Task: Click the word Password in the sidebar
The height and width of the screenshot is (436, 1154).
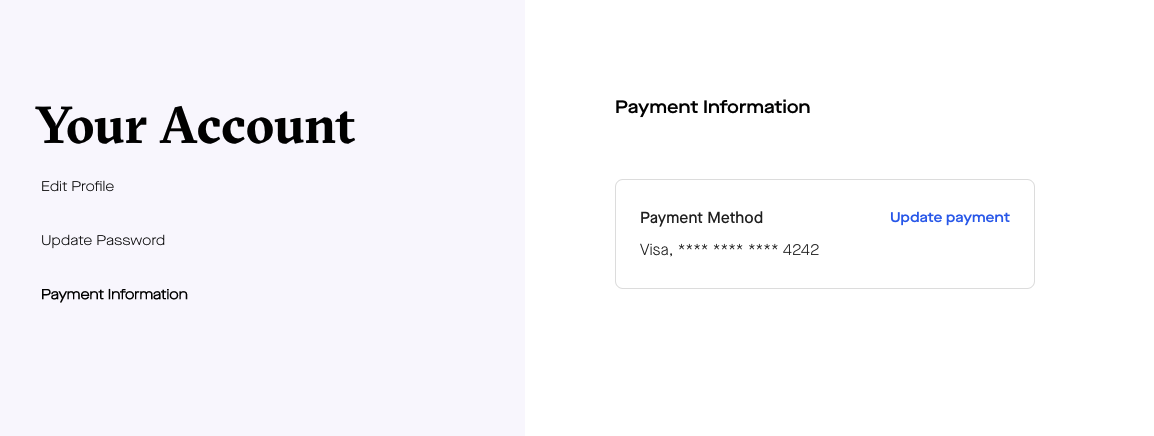Action: tap(131, 240)
